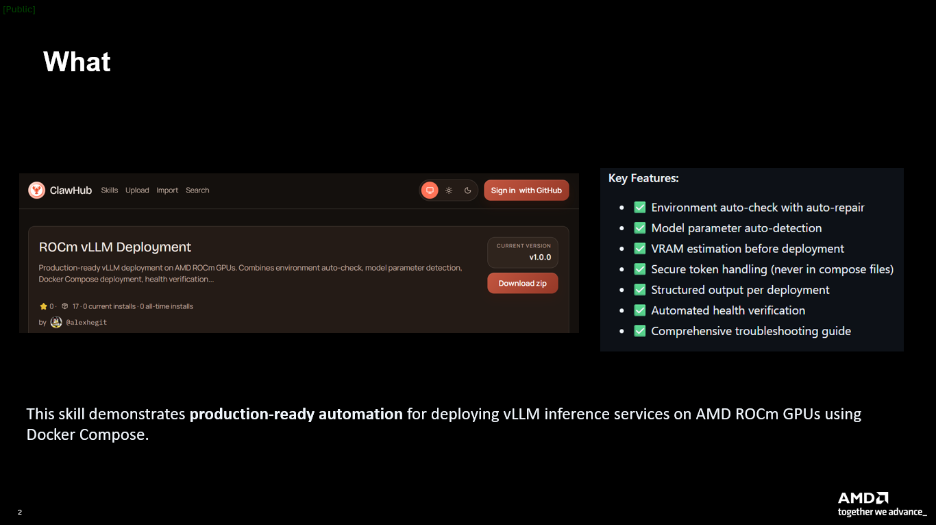Click the ClawHub logo icon
936x525 pixels.
coord(36,190)
